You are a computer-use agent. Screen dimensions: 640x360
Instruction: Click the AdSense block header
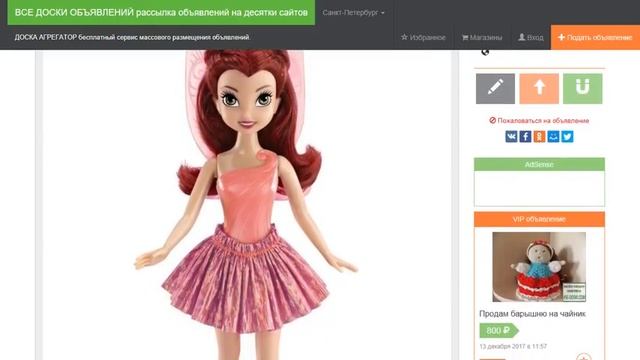tap(539, 164)
